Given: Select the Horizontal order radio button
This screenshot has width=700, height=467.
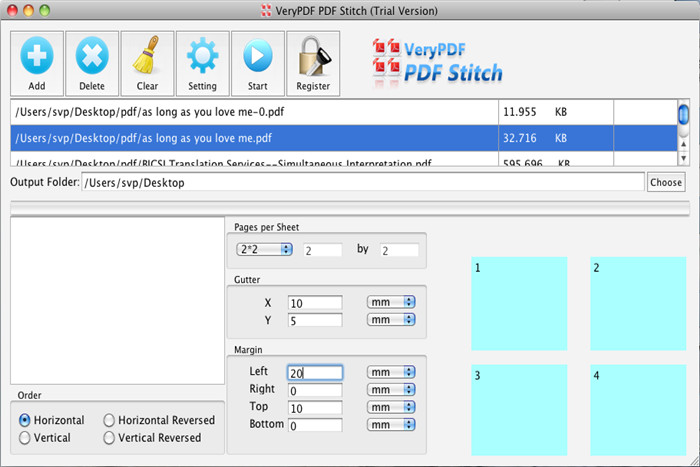Looking at the screenshot, I should coord(25,420).
